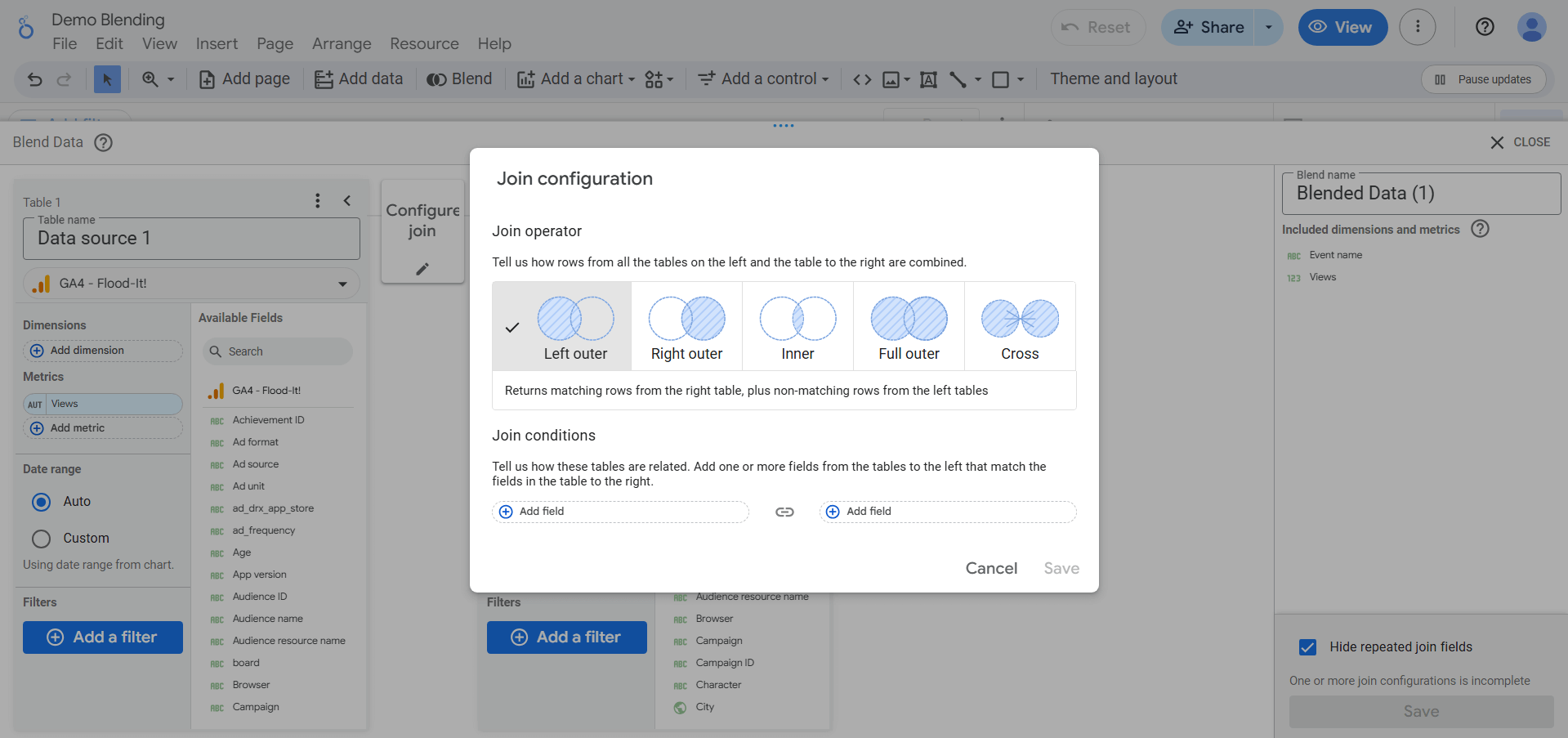The height and width of the screenshot is (738, 1568).
Task: Toggle the Hide repeated join fields checkbox
Action: point(1307,647)
